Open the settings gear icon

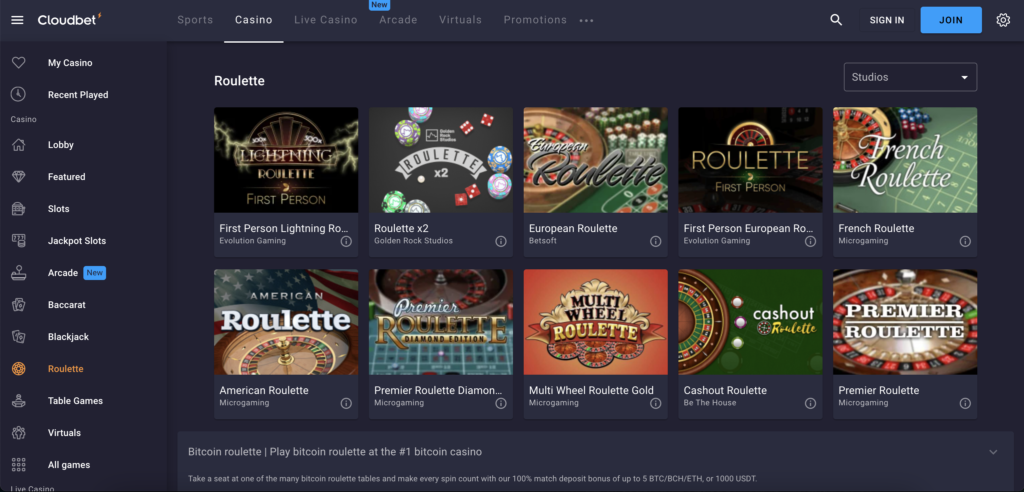1003,20
